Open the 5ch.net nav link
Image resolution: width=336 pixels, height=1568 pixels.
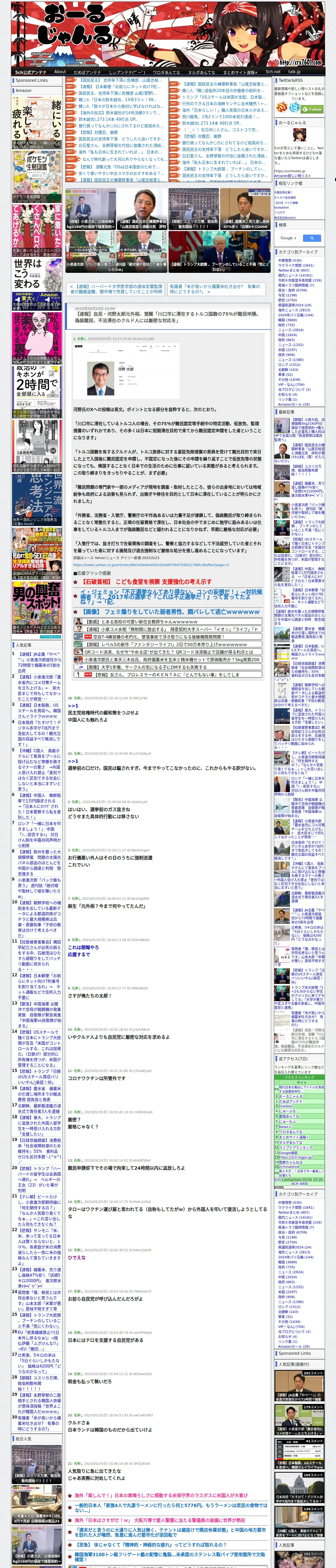click(x=273, y=72)
